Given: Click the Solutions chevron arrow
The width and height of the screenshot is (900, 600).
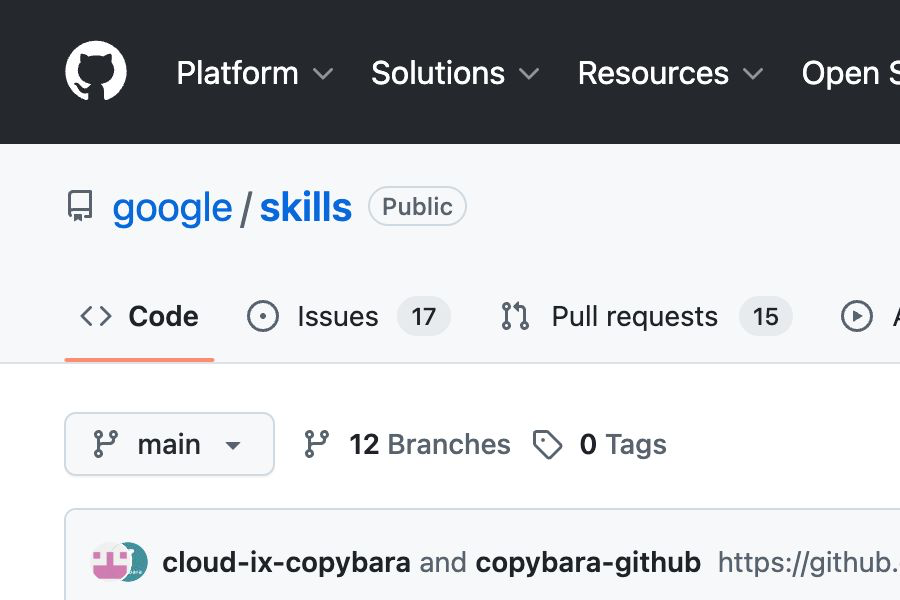Looking at the screenshot, I should point(529,74).
